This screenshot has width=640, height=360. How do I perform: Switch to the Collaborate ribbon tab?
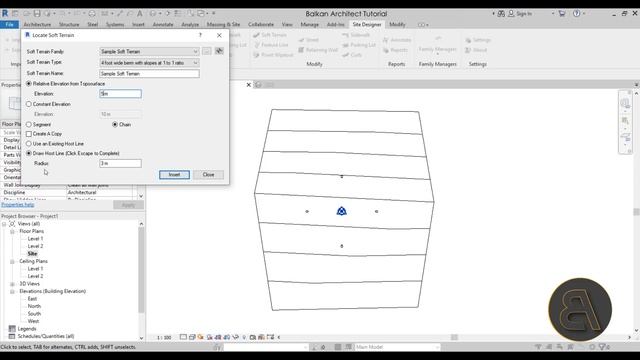pyautogui.click(x=261, y=24)
